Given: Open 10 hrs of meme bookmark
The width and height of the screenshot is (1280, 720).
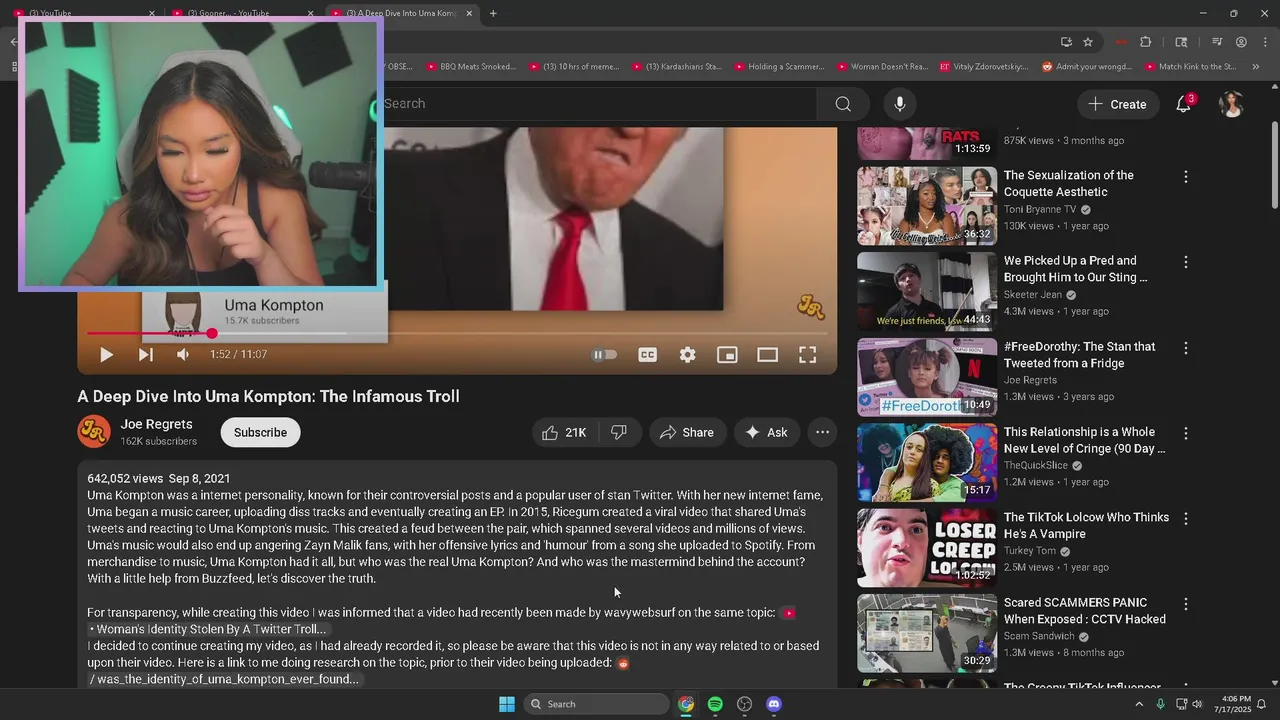Looking at the screenshot, I should (575, 67).
